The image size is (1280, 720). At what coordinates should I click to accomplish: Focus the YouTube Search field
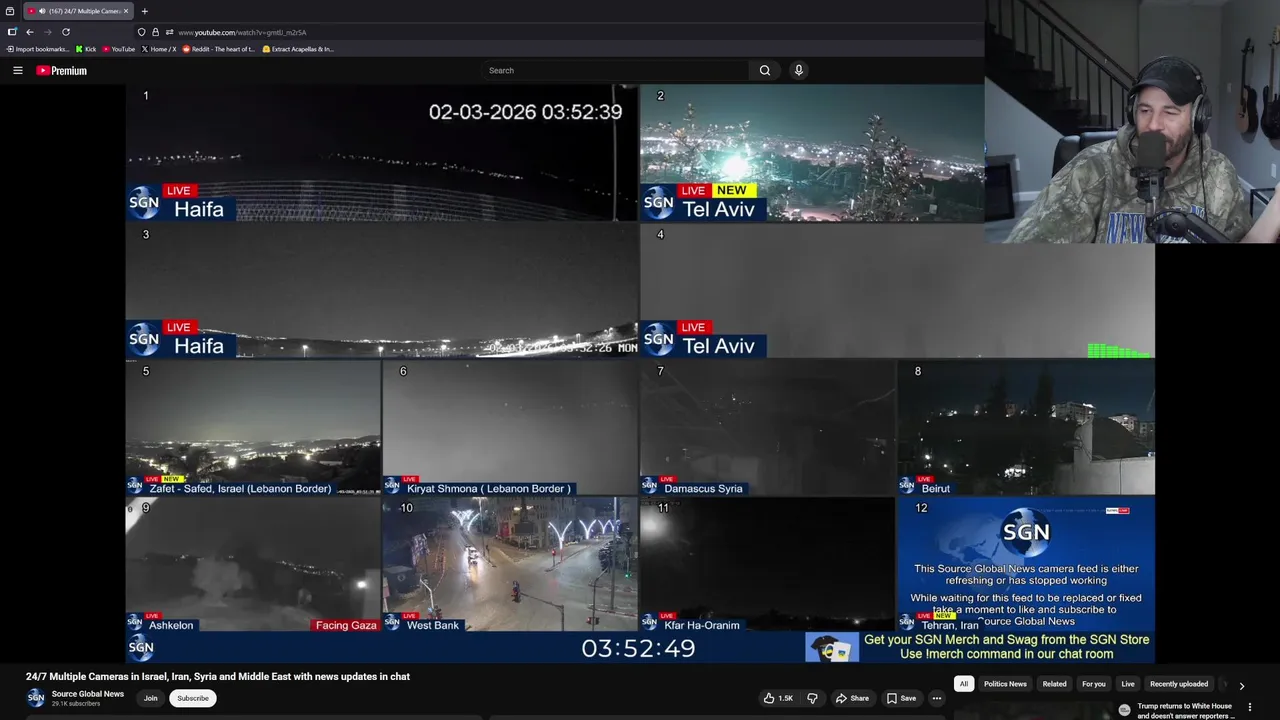coord(615,70)
